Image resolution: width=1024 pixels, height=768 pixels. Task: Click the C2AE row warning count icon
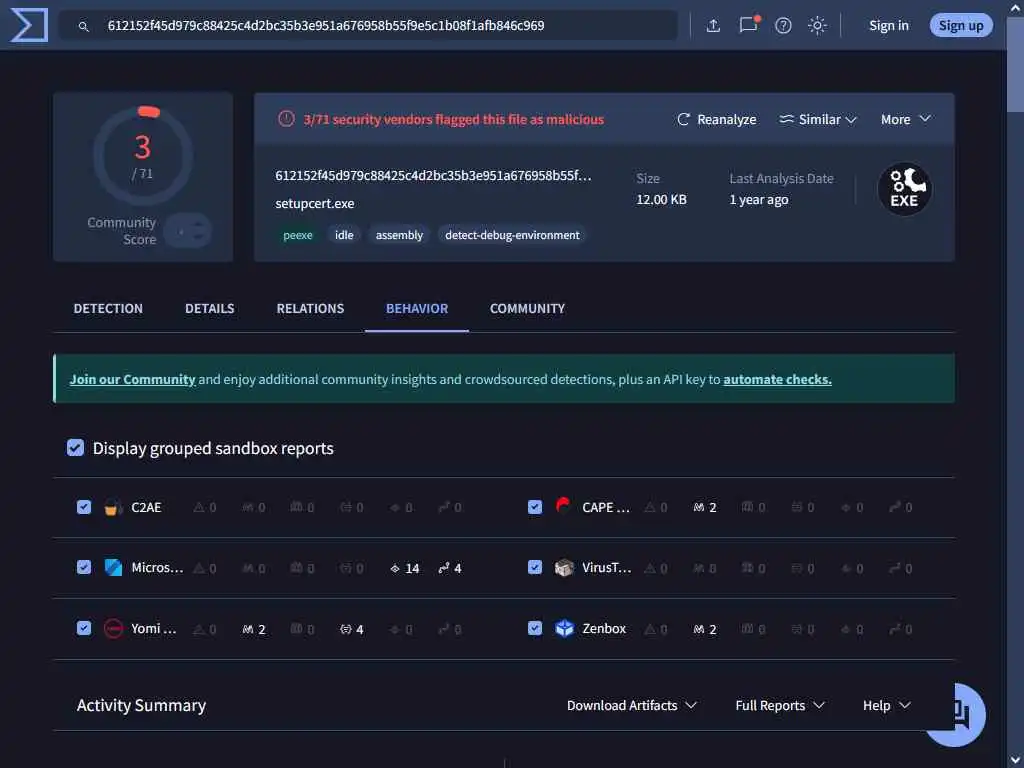[x=199, y=507]
